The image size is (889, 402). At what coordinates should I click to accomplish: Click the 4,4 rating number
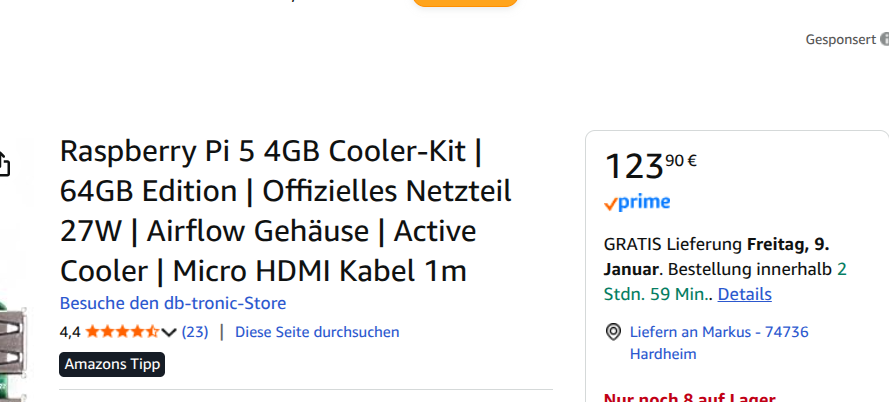(x=70, y=332)
